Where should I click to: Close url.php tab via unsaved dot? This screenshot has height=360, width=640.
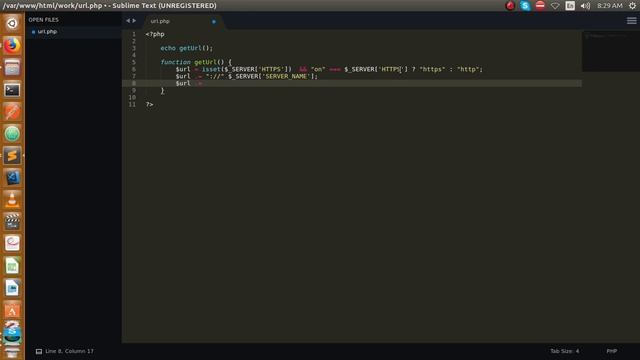(213, 21)
